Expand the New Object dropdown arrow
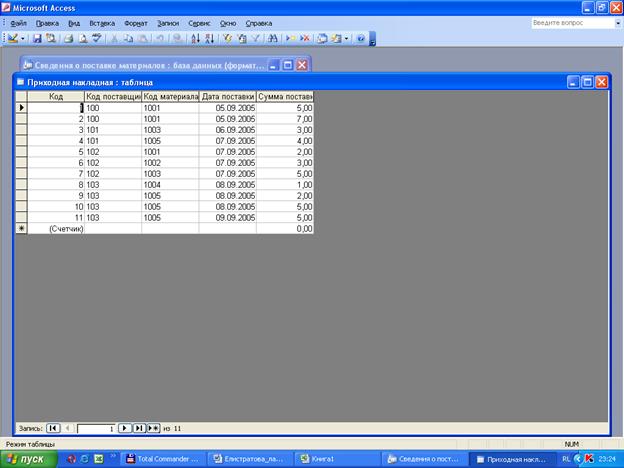624x468 pixels. (x=346, y=39)
